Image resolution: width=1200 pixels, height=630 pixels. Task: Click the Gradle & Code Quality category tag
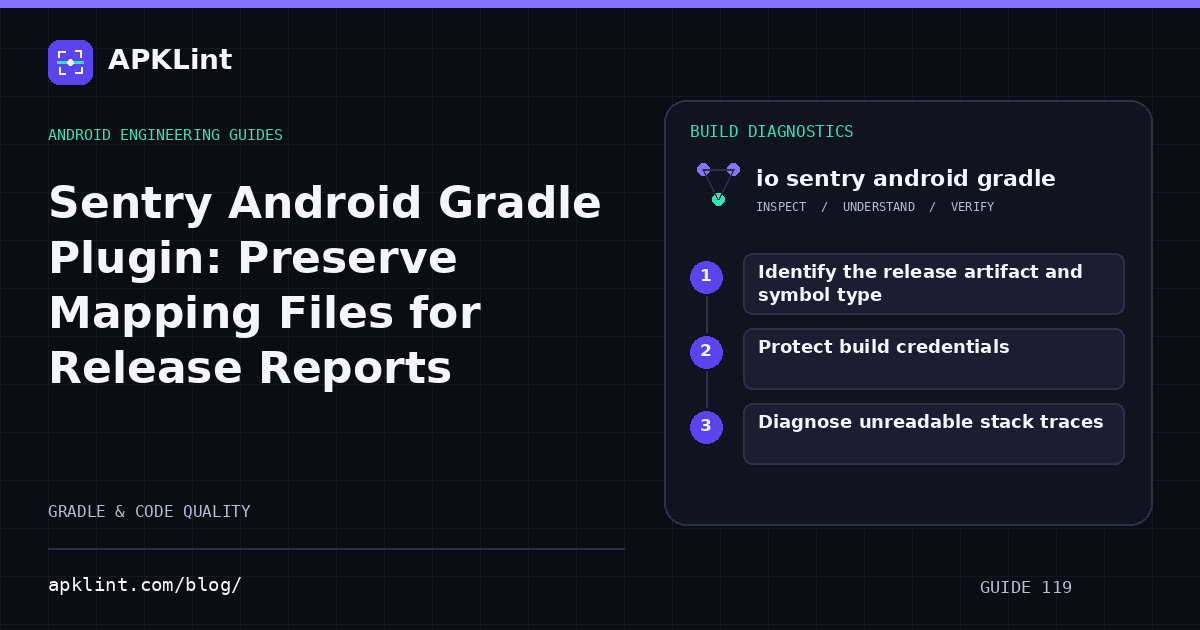point(149,512)
